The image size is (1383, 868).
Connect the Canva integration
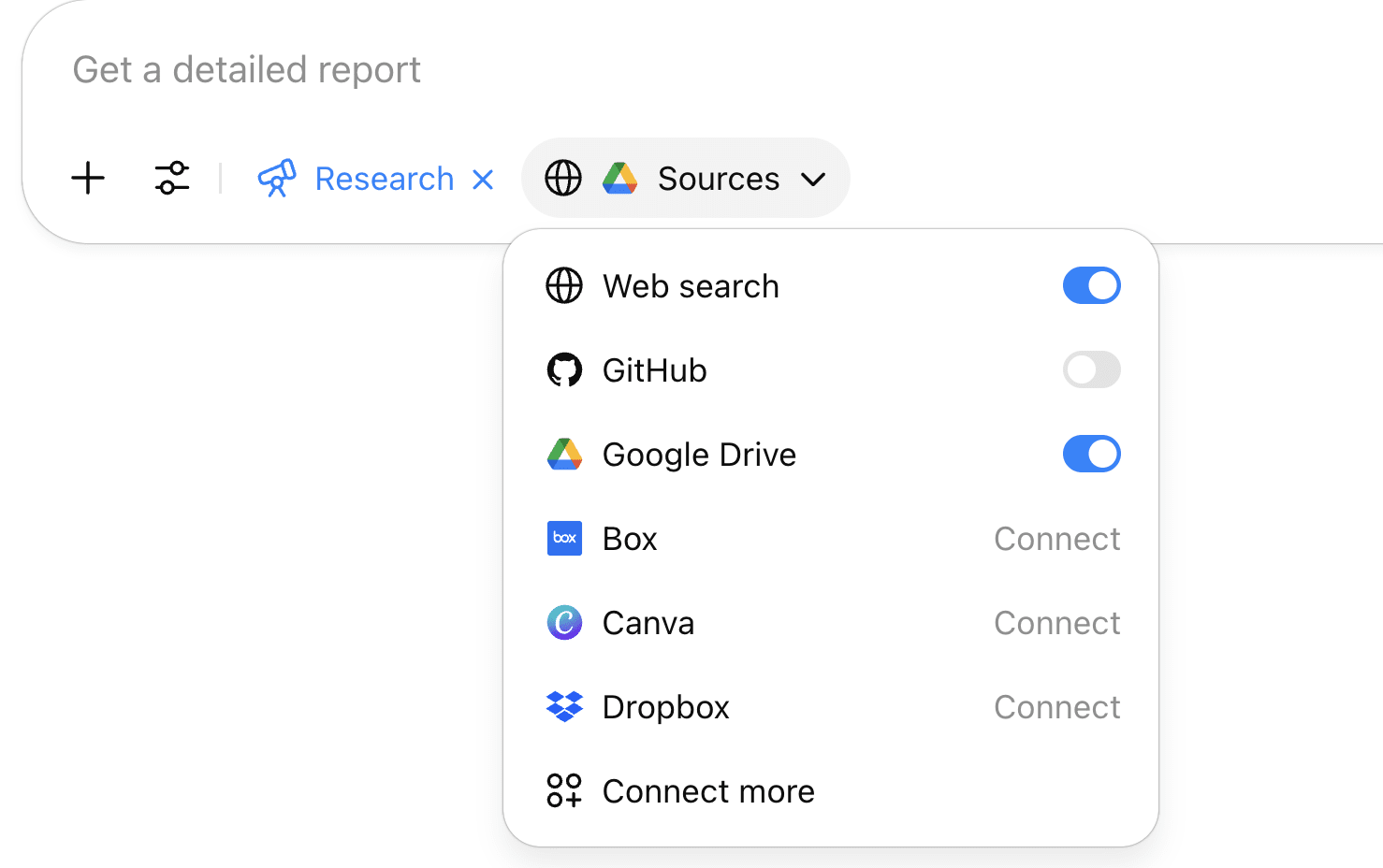coord(1056,623)
